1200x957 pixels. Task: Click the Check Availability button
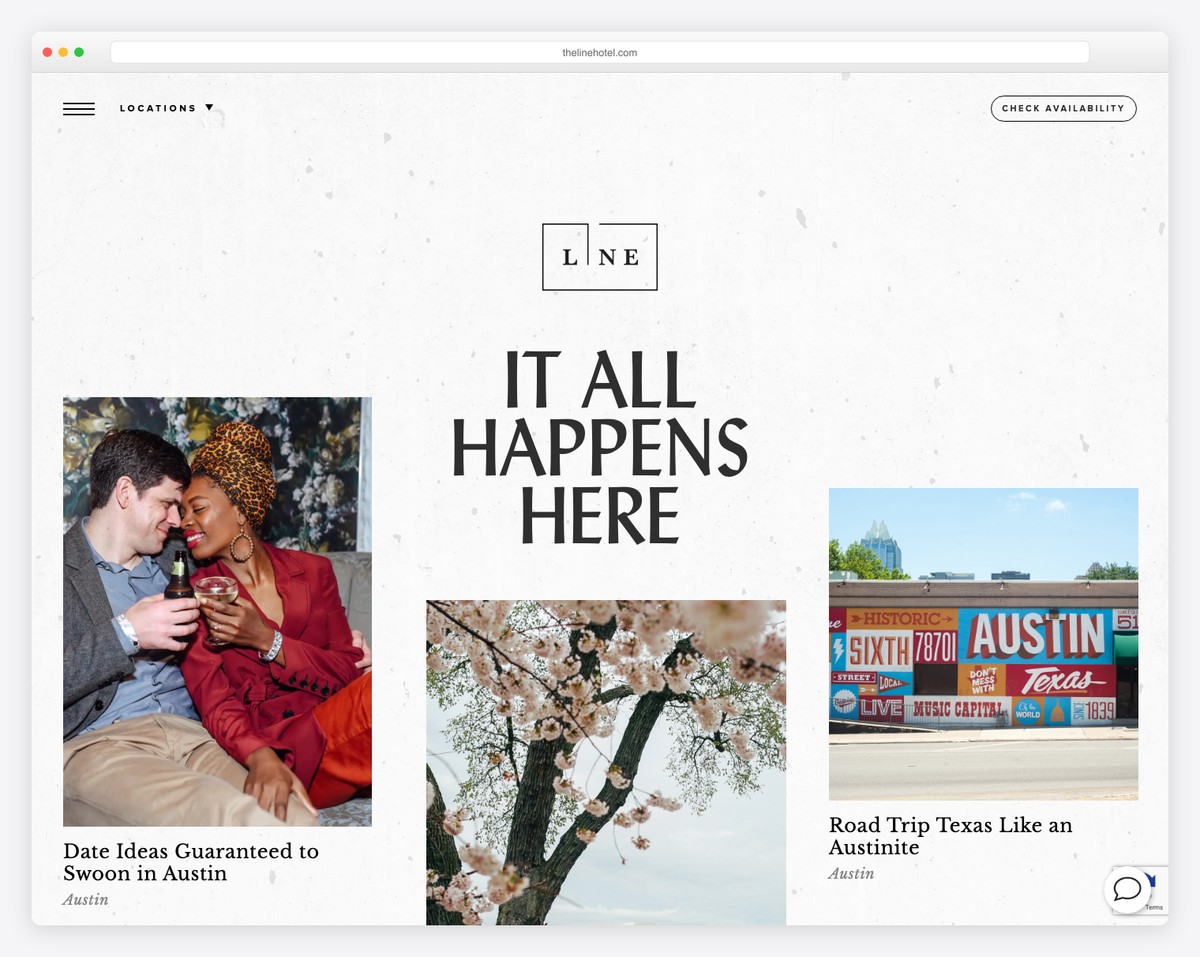1063,108
